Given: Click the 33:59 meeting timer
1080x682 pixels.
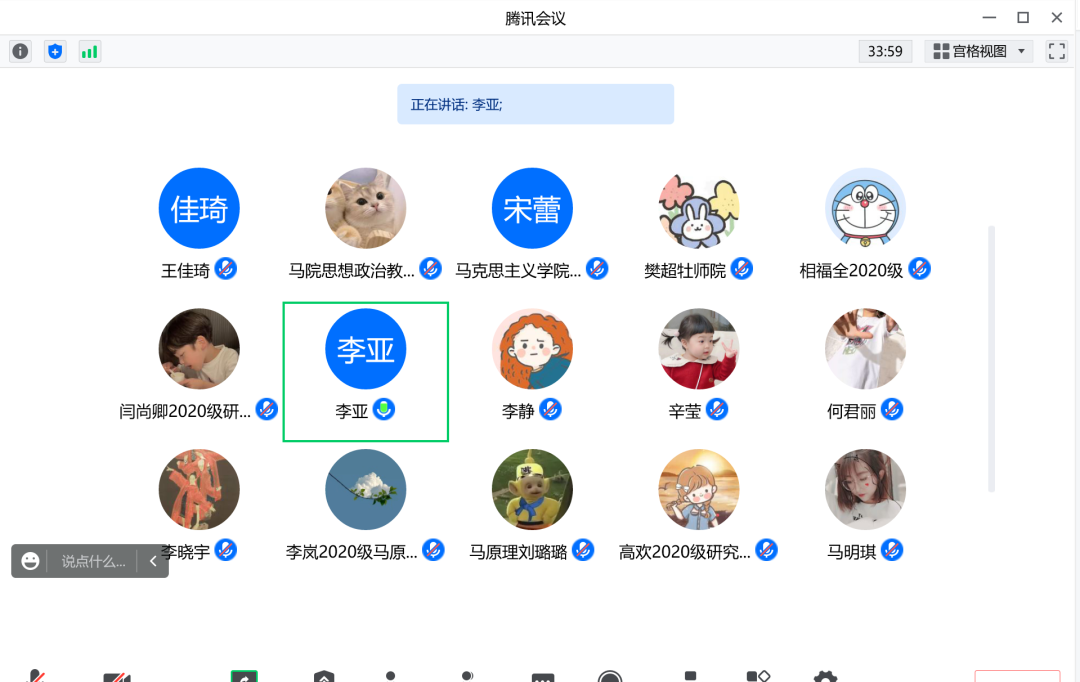Looking at the screenshot, I should (885, 52).
